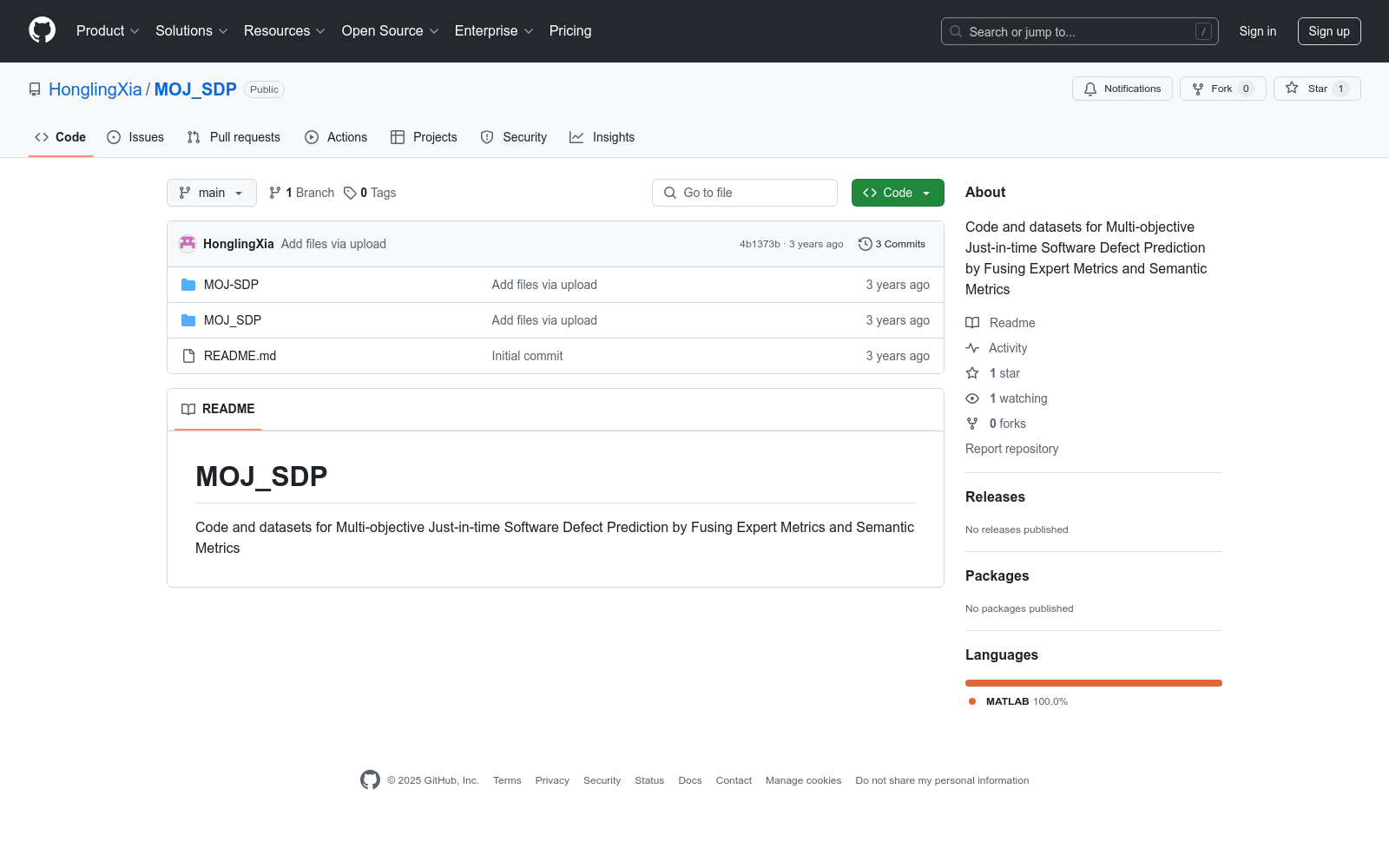The width and height of the screenshot is (1389, 868).
Task: Open the Activity link
Action: (x=997, y=348)
